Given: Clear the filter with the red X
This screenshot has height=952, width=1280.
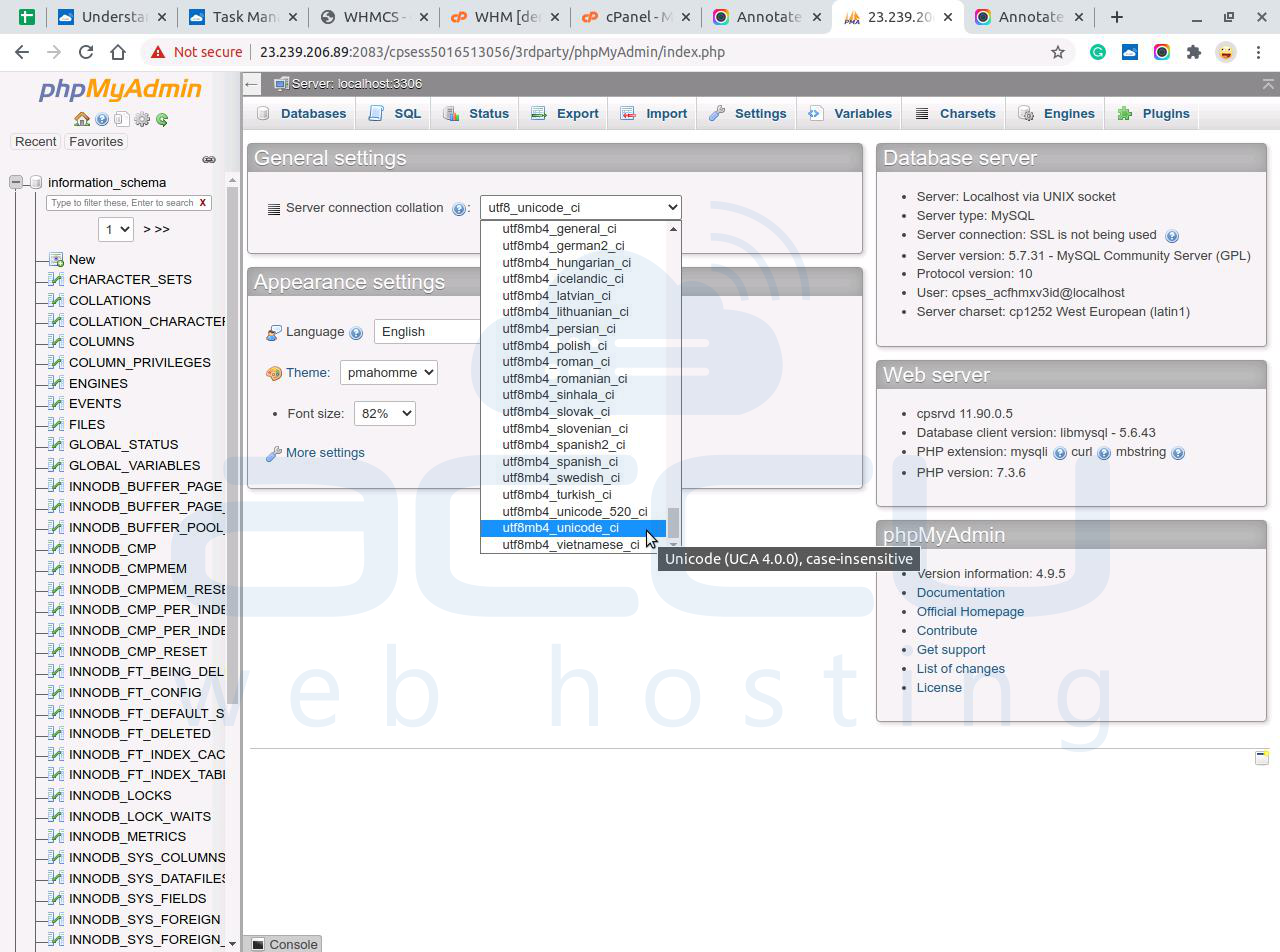Looking at the screenshot, I should (x=203, y=203).
